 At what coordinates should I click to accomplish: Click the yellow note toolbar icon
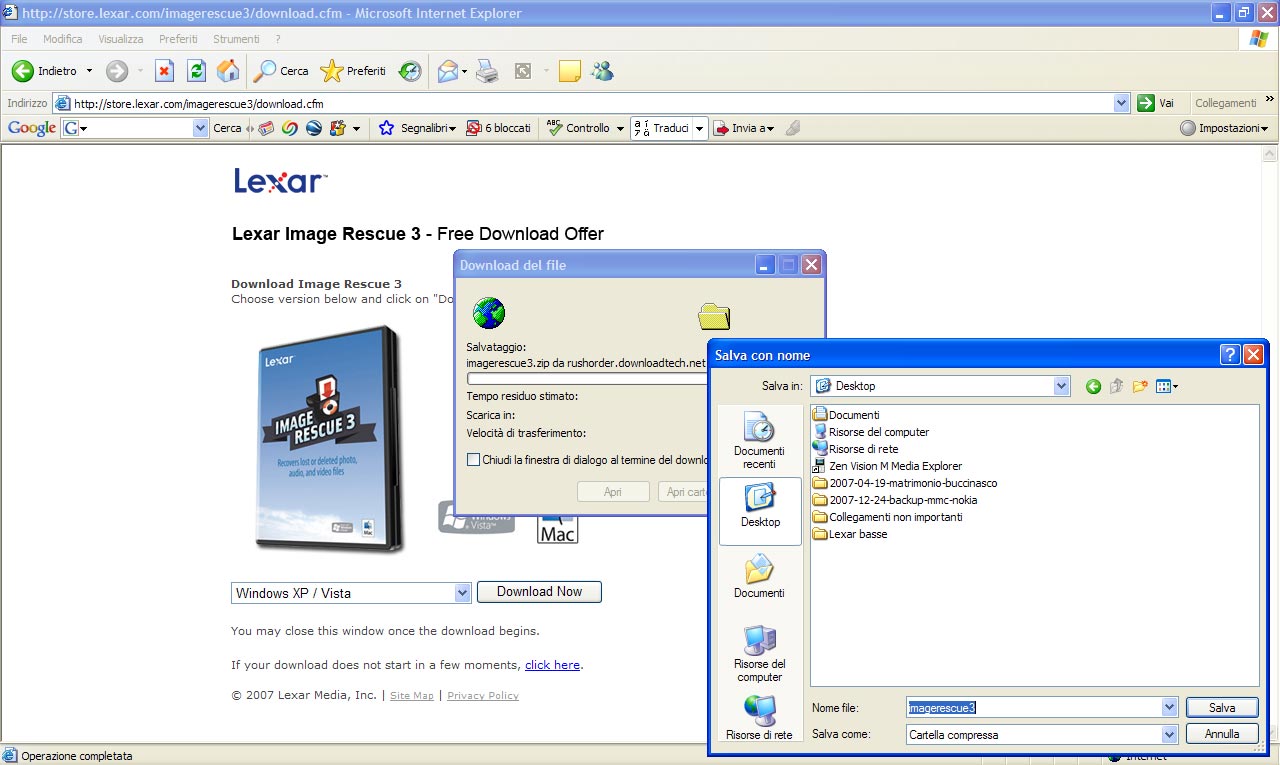point(570,71)
